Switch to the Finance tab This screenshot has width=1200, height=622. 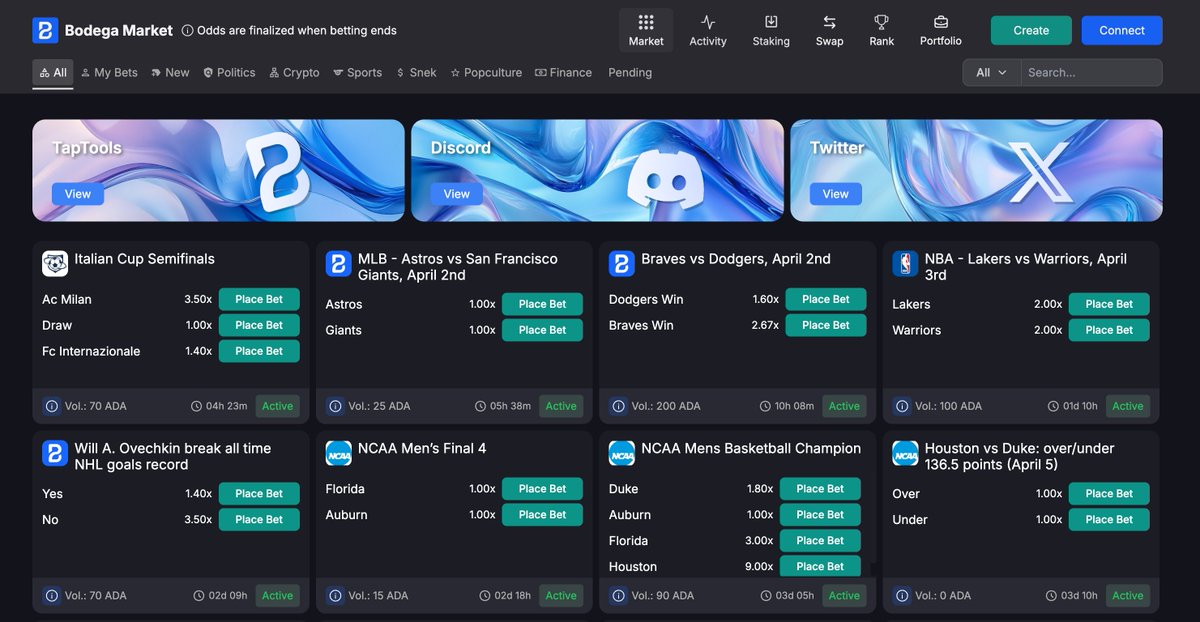click(x=563, y=73)
